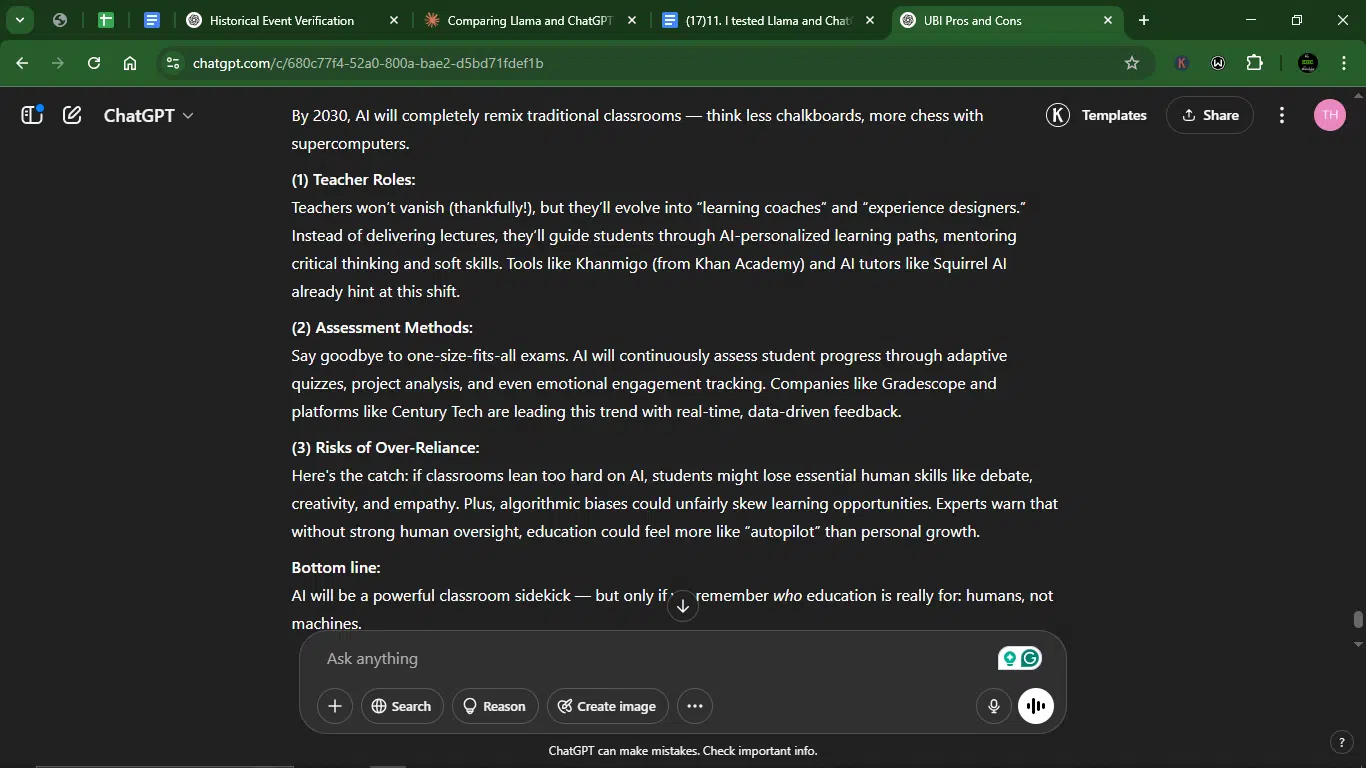Switch to Historical Event Verification tab
Screen dimensions: 1366x768
tap(282, 20)
